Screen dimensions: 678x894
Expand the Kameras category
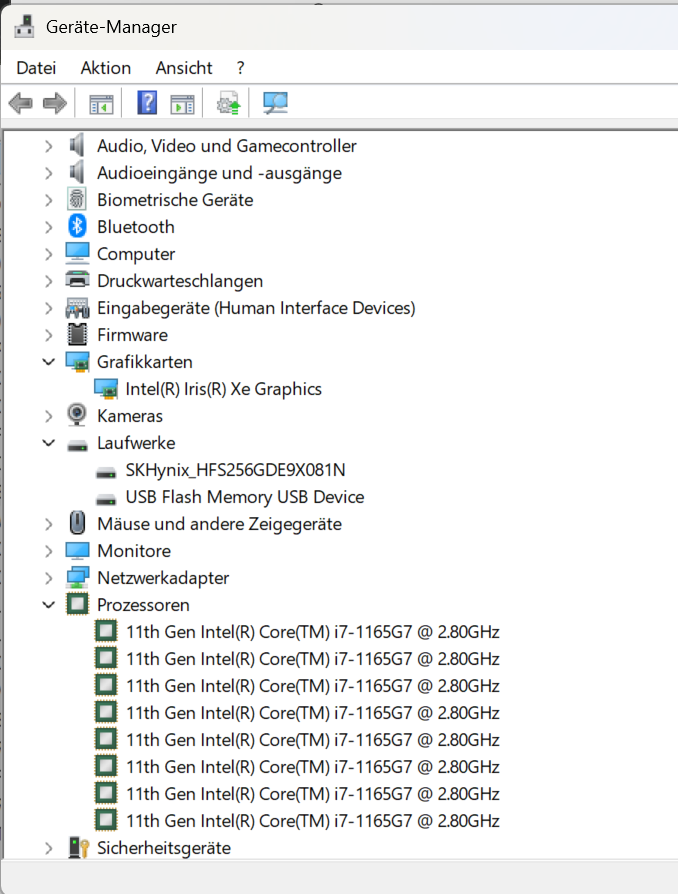pos(48,416)
